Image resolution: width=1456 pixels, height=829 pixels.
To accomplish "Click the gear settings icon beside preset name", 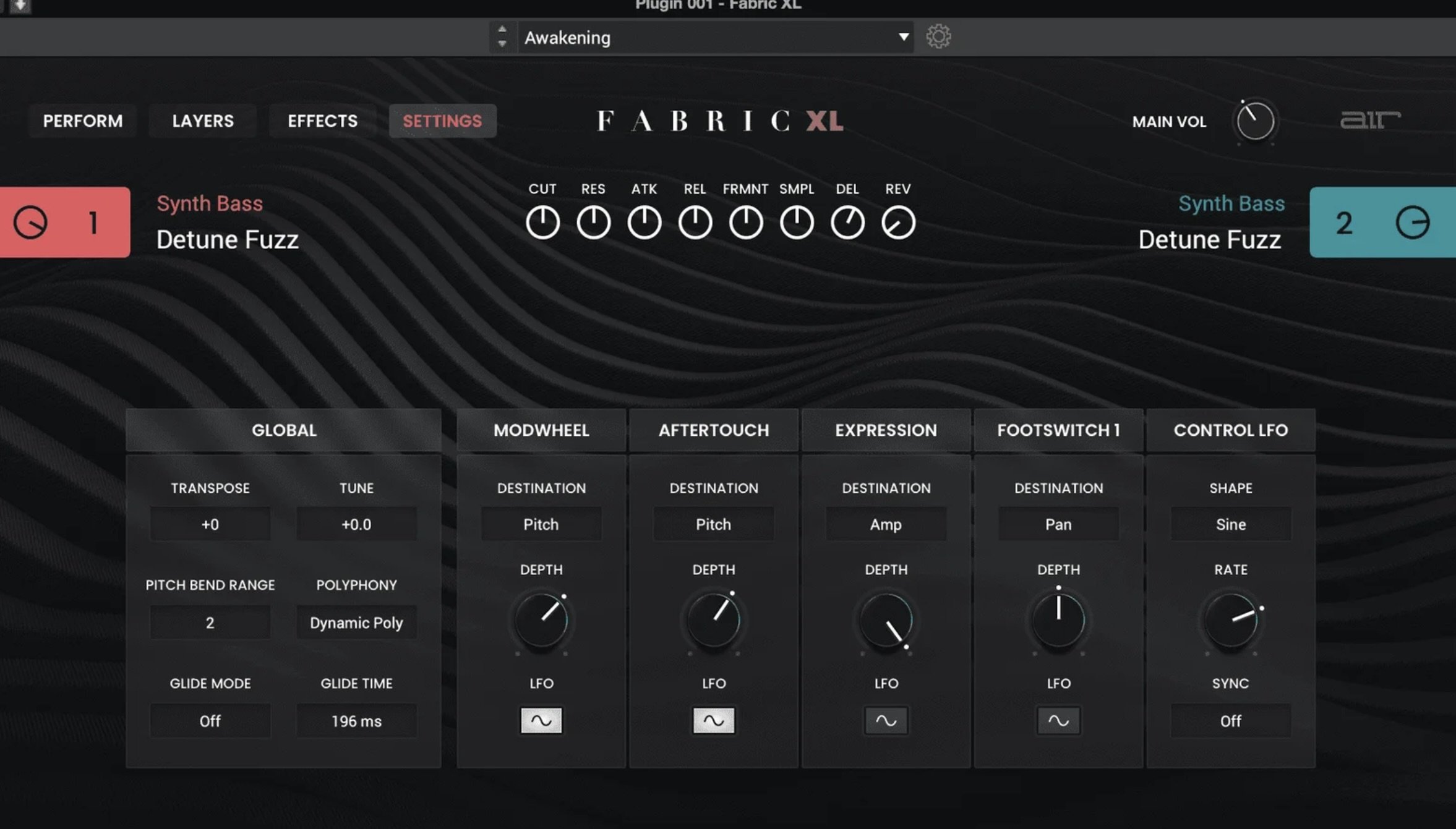I will (x=938, y=37).
